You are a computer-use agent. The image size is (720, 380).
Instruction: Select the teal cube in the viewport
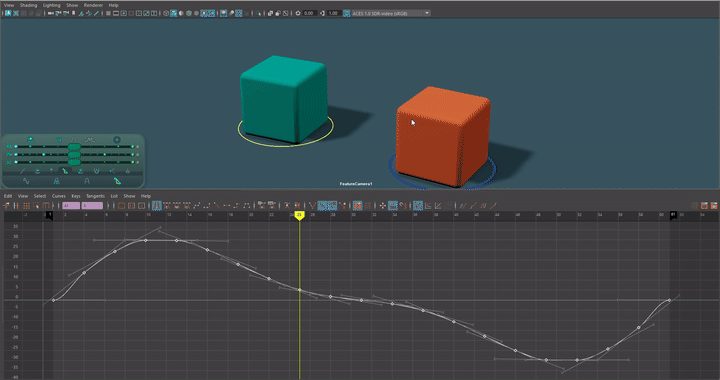(284, 99)
